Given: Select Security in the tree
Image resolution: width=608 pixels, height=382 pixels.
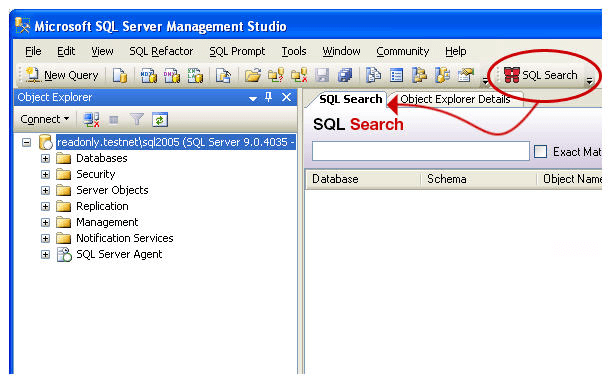Looking at the screenshot, I should (x=95, y=174).
